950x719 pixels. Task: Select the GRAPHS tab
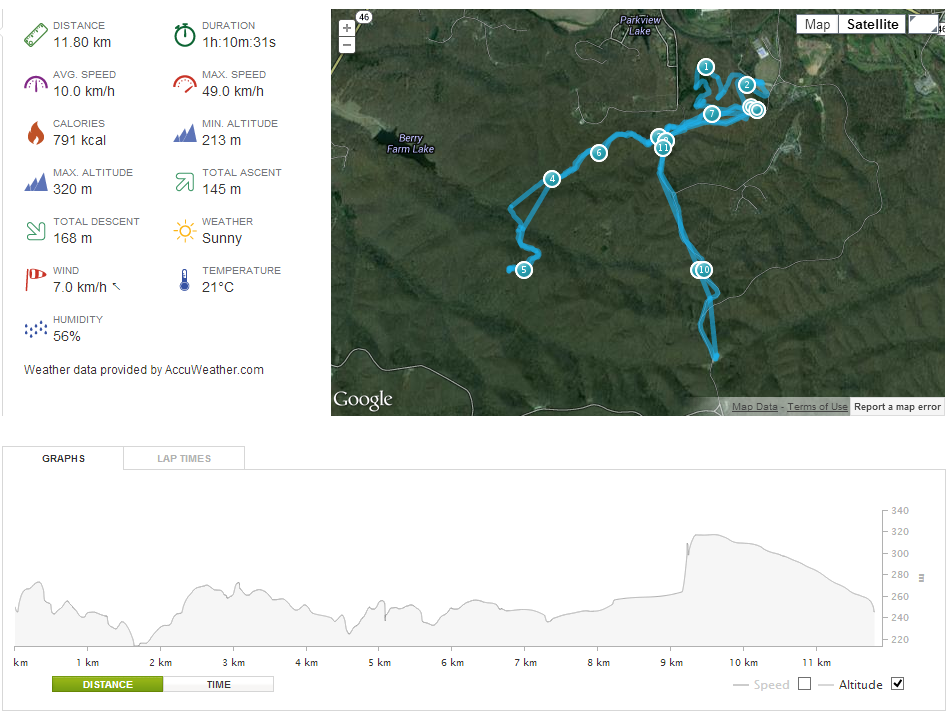pyautogui.click(x=64, y=459)
